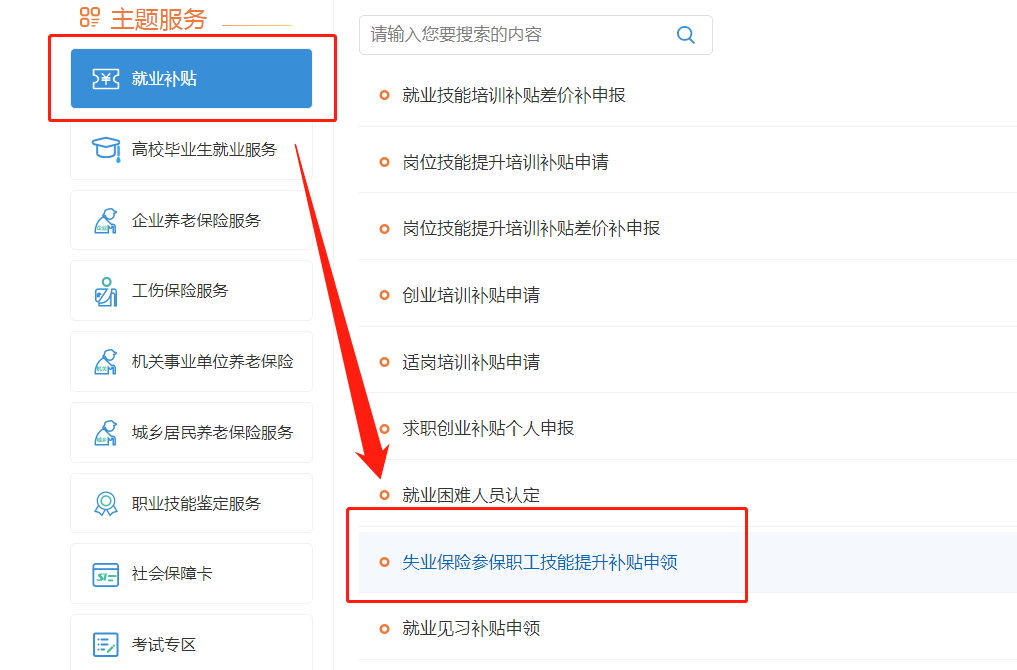This screenshot has width=1017, height=670.
Task: Open the 工伤保险服务 category
Action: (x=191, y=291)
